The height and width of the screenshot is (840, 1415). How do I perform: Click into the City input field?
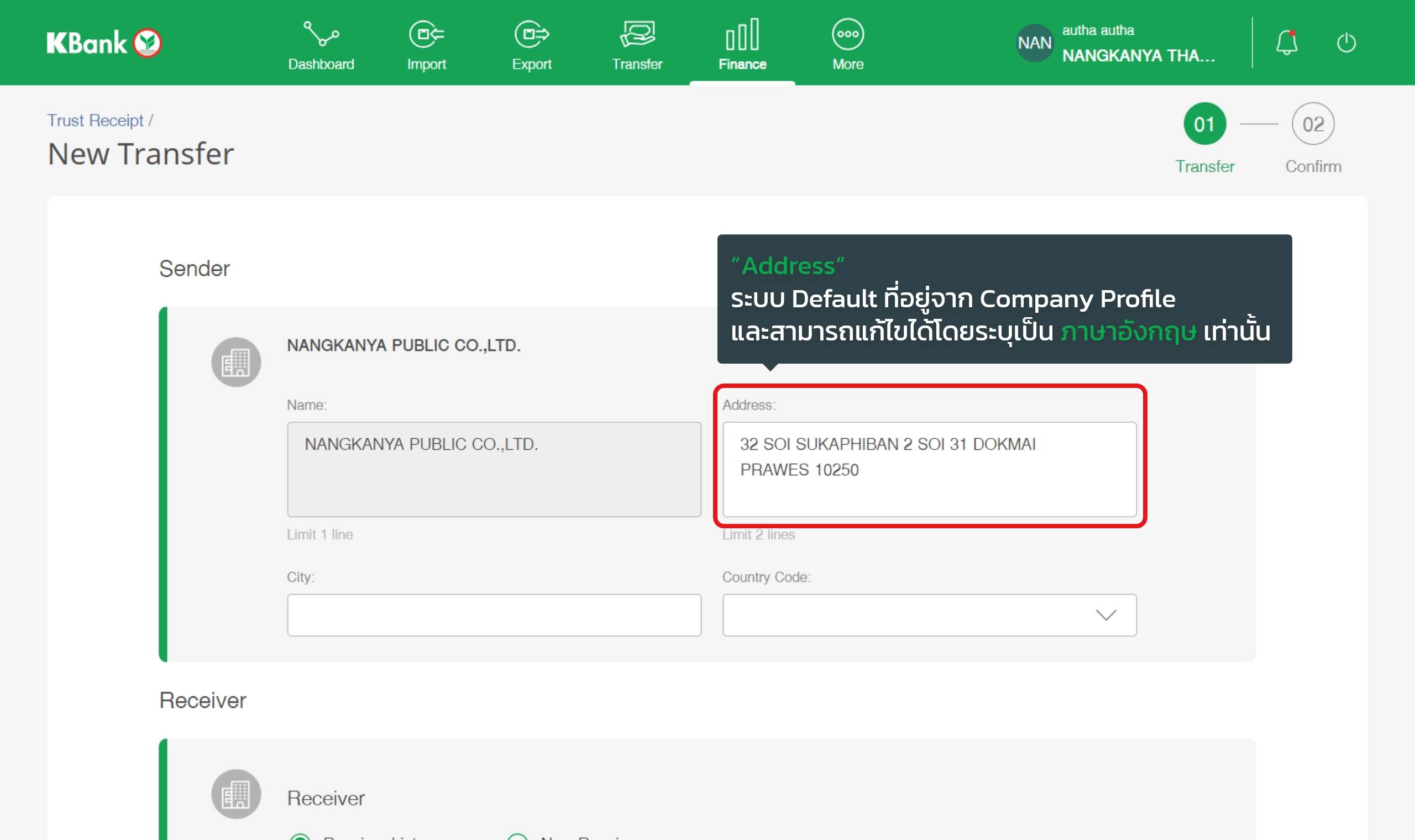pos(494,615)
